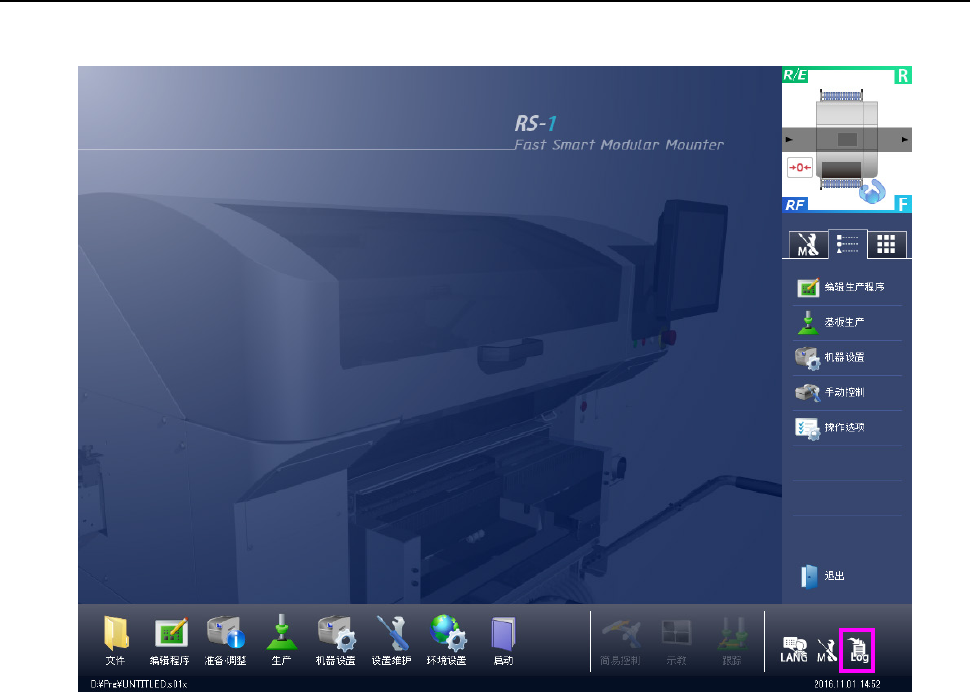This screenshot has width=970, height=692.
Task: Click the 退出 exit button
Action: pyautogui.click(x=824, y=577)
